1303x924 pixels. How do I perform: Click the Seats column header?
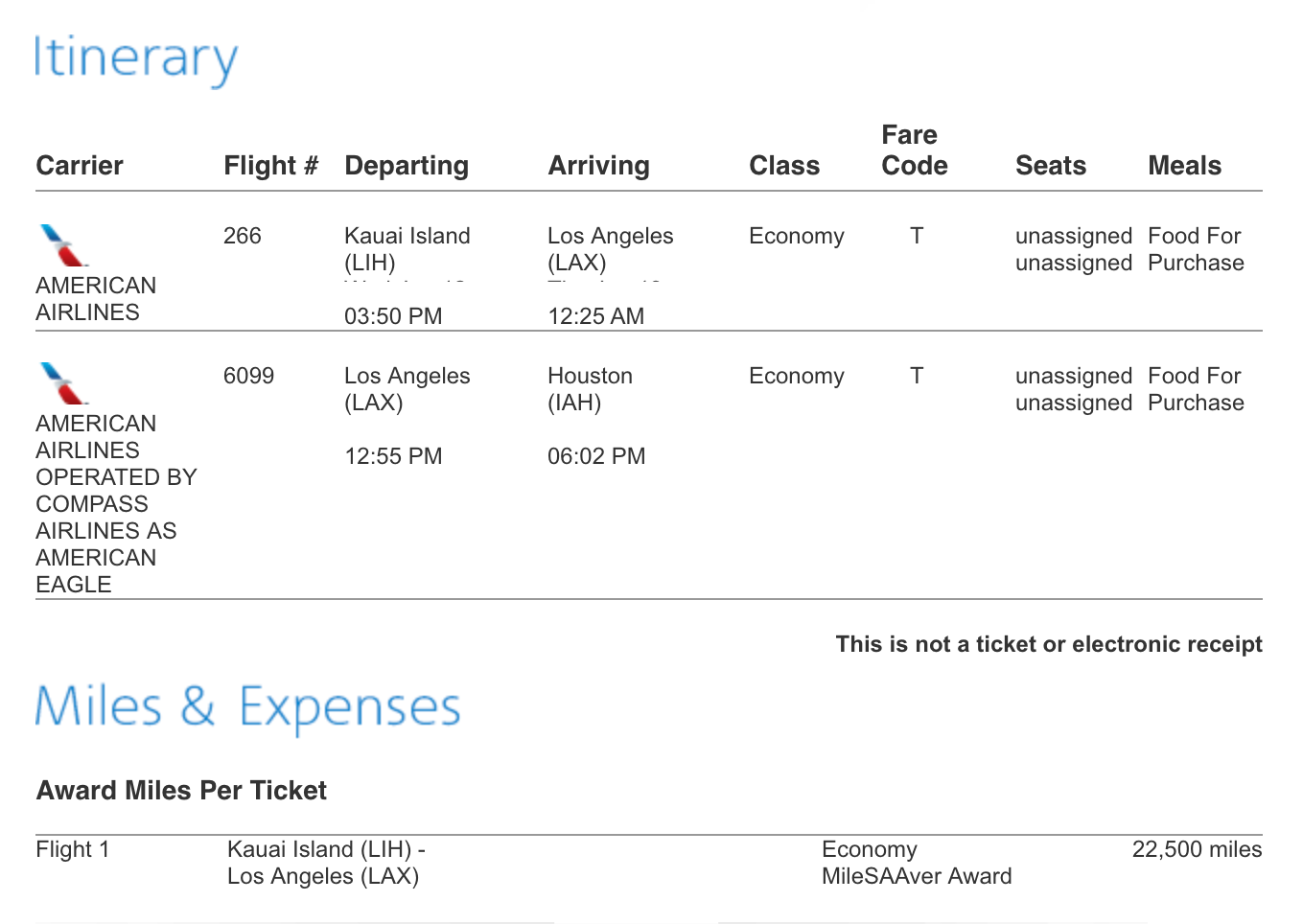click(1051, 166)
